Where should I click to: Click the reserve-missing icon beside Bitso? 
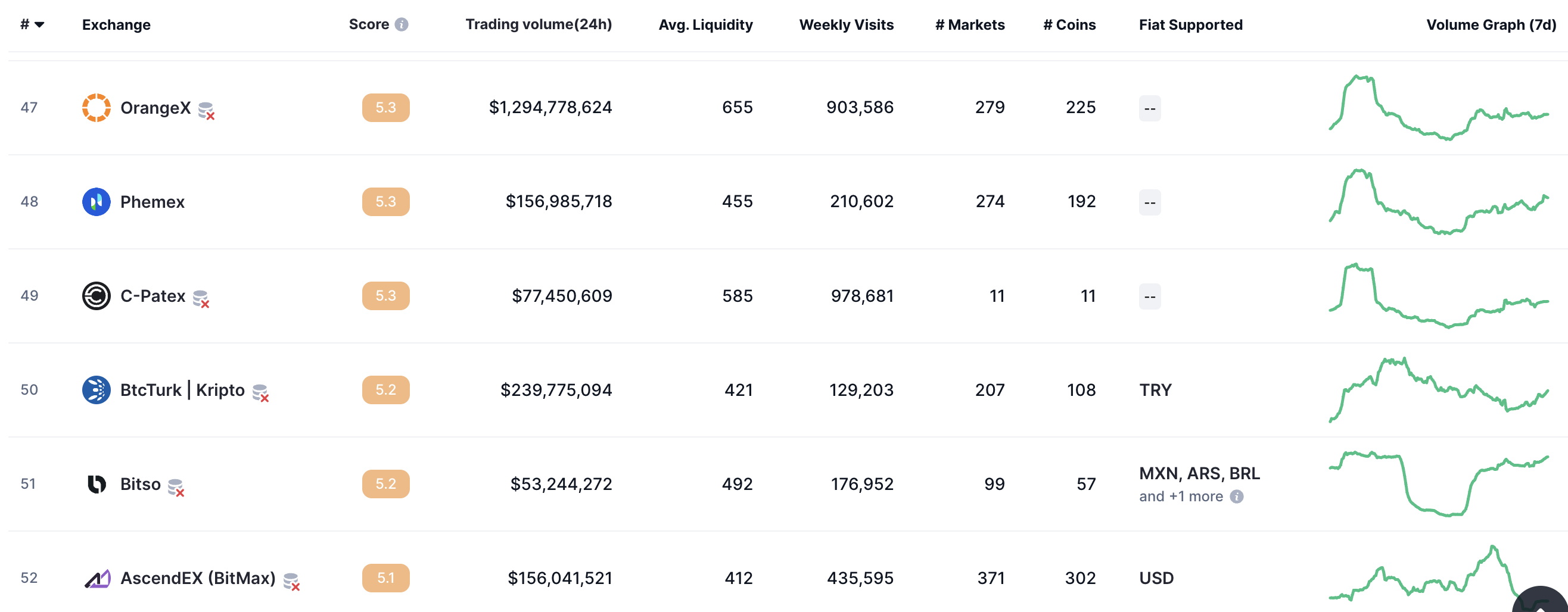[176, 488]
